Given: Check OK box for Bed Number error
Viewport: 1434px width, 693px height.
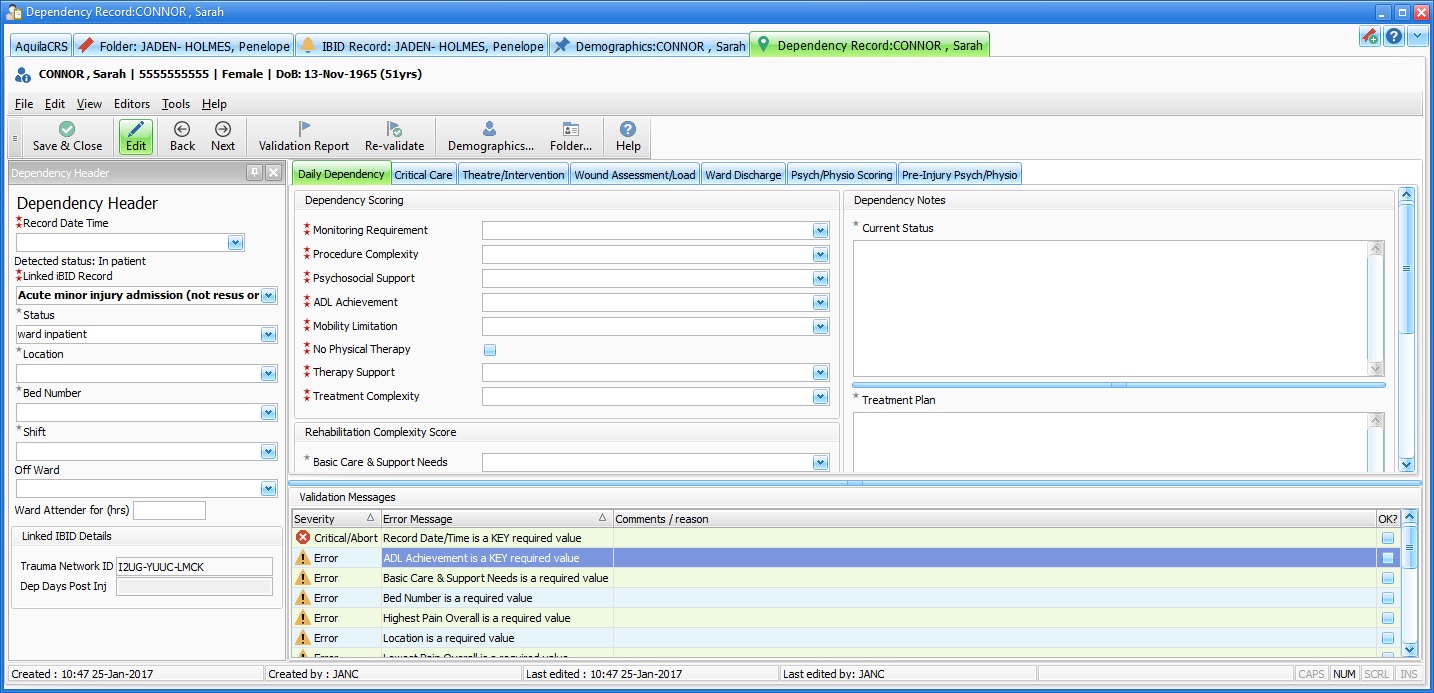Looking at the screenshot, I should pyautogui.click(x=1387, y=598).
